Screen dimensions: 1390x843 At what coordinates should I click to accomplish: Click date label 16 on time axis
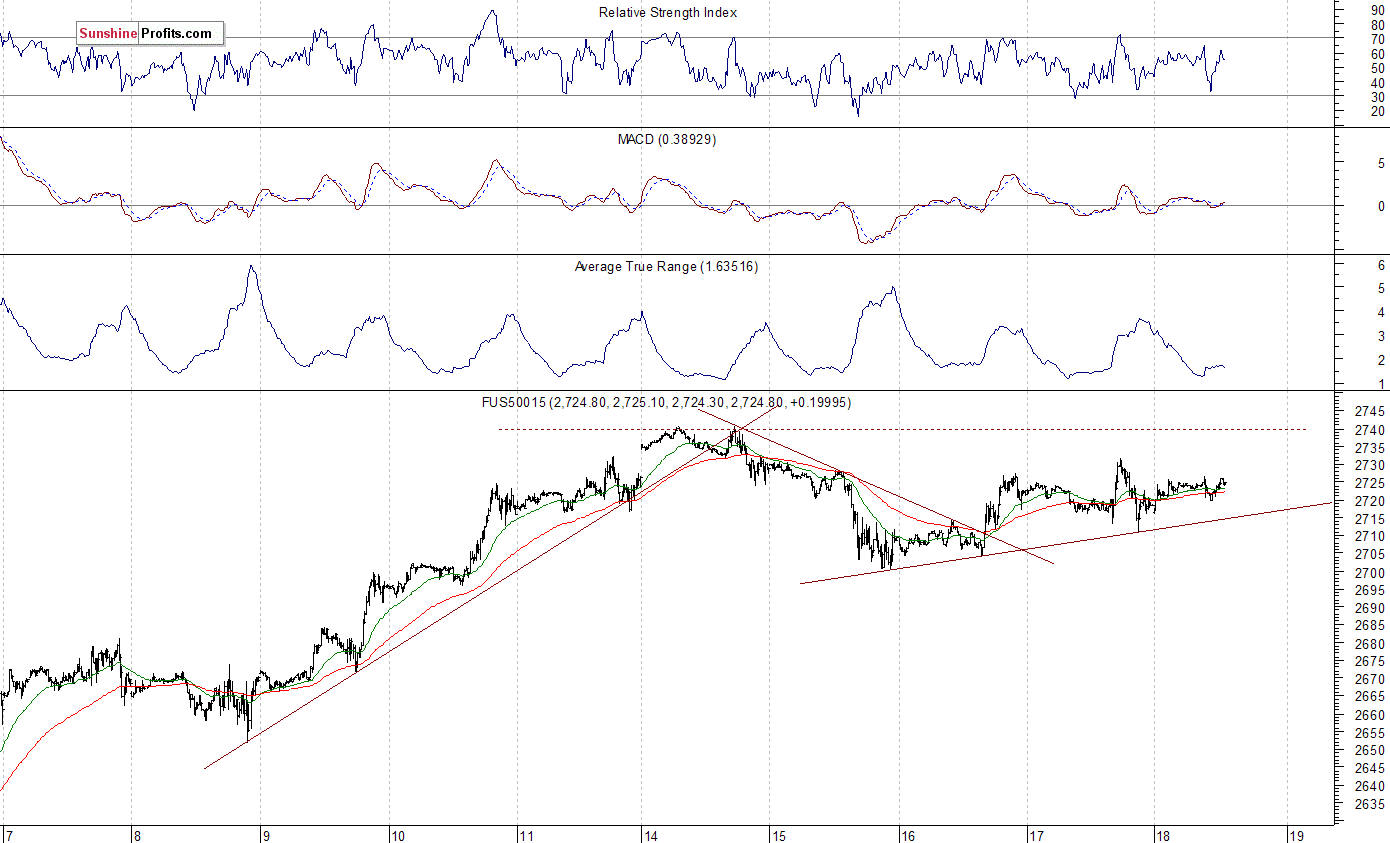click(x=908, y=835)
